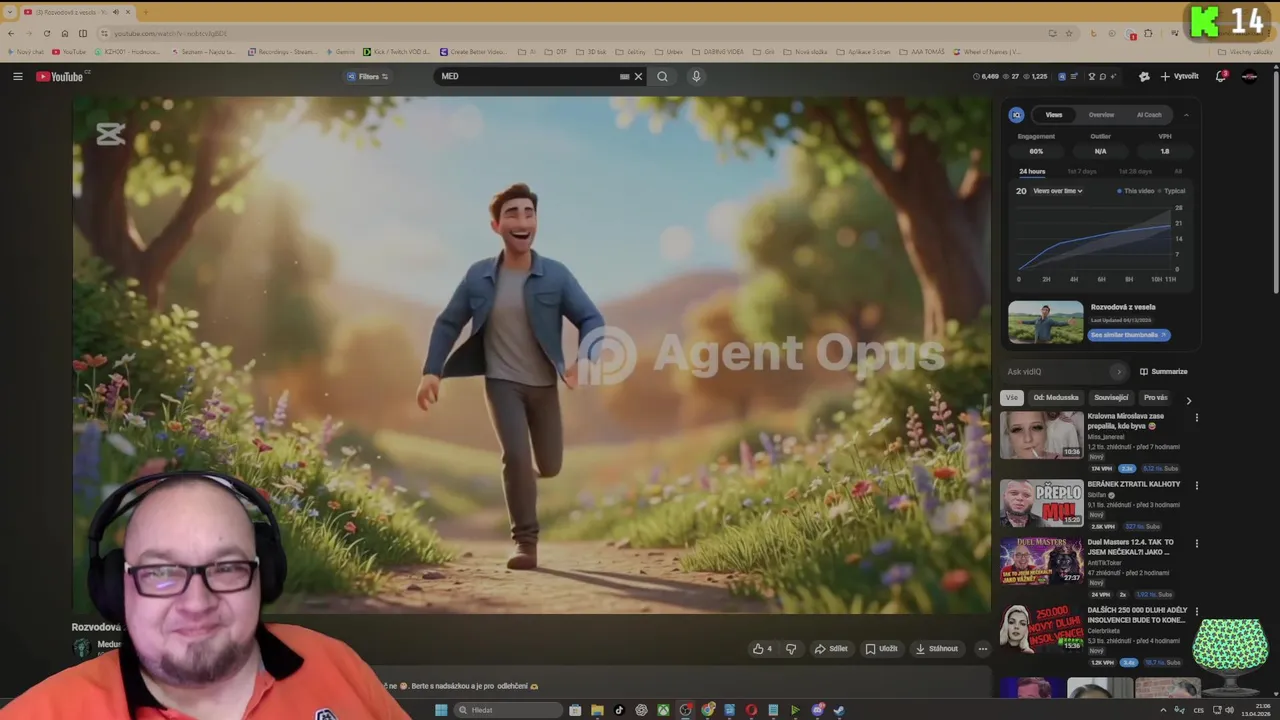Reload the page in browser toolbar
1280x720 pixels.
coord(47,33)
